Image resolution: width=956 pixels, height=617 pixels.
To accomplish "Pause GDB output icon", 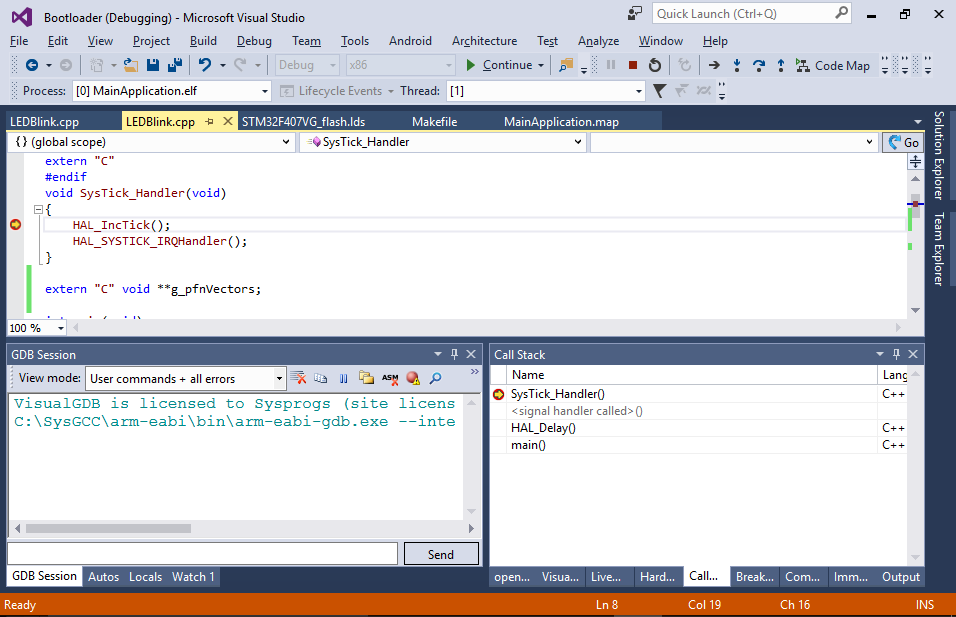I will click(343, 379).
